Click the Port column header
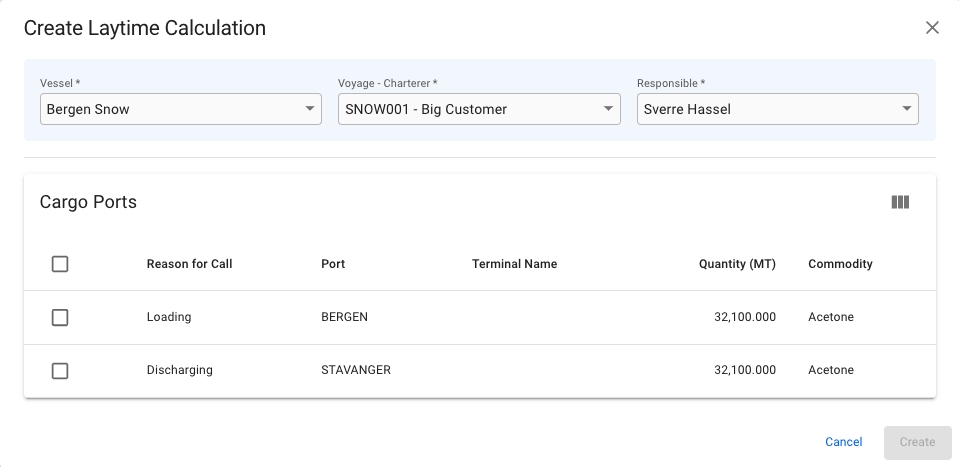Image resolution: width=959 pixels, height=467 pixels. [x=333, y=264]
